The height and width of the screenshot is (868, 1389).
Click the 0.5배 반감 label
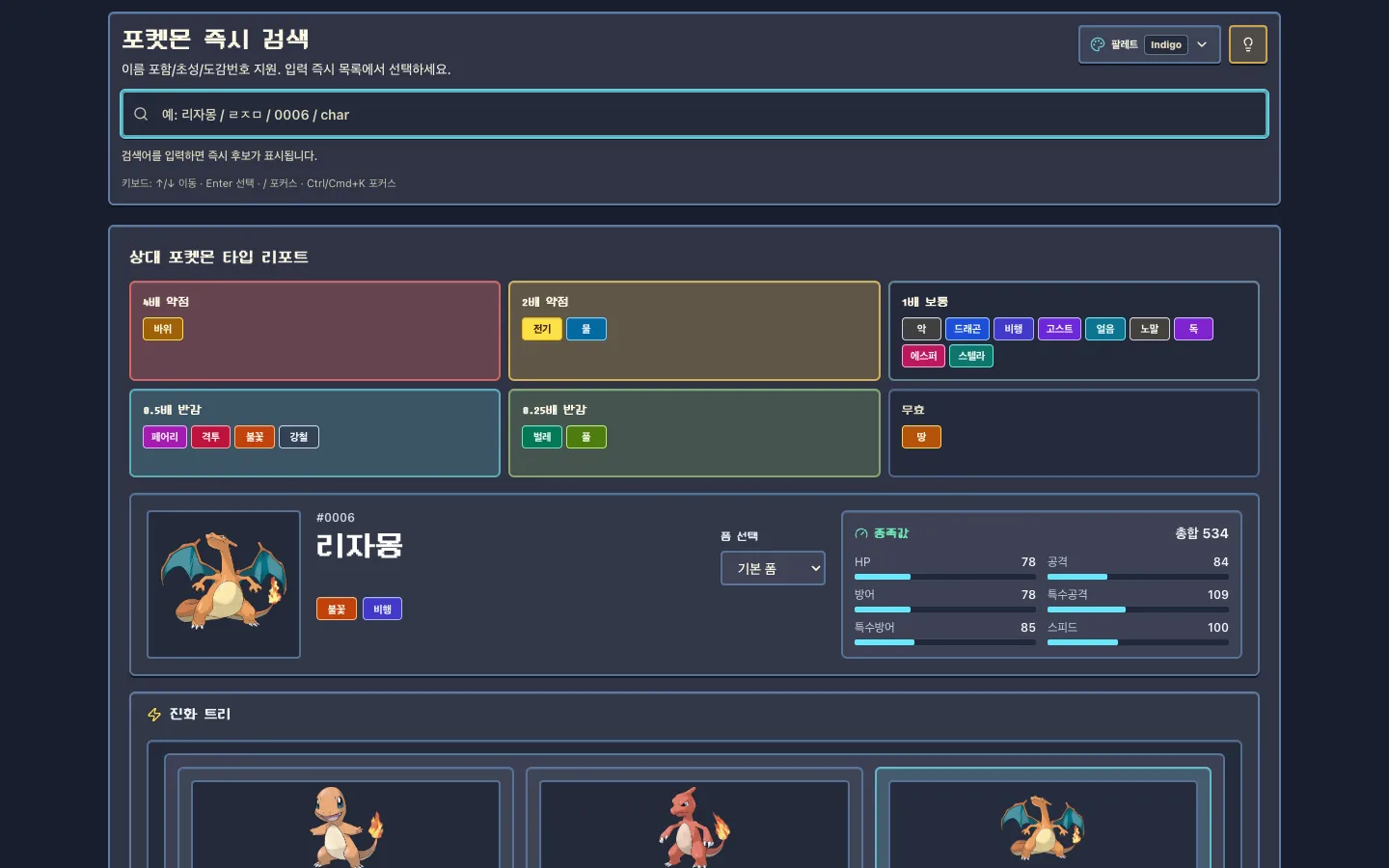pyautogui.click(x=172, y=410)
